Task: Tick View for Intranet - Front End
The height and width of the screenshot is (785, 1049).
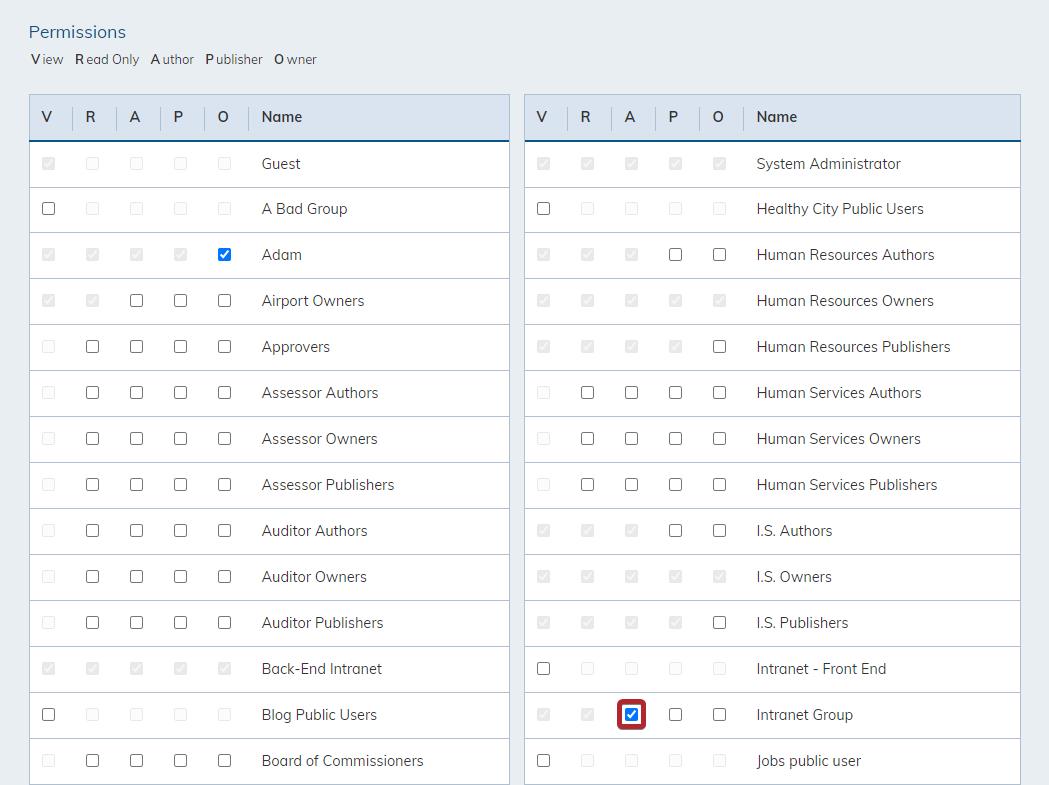Action: point(543,669)
